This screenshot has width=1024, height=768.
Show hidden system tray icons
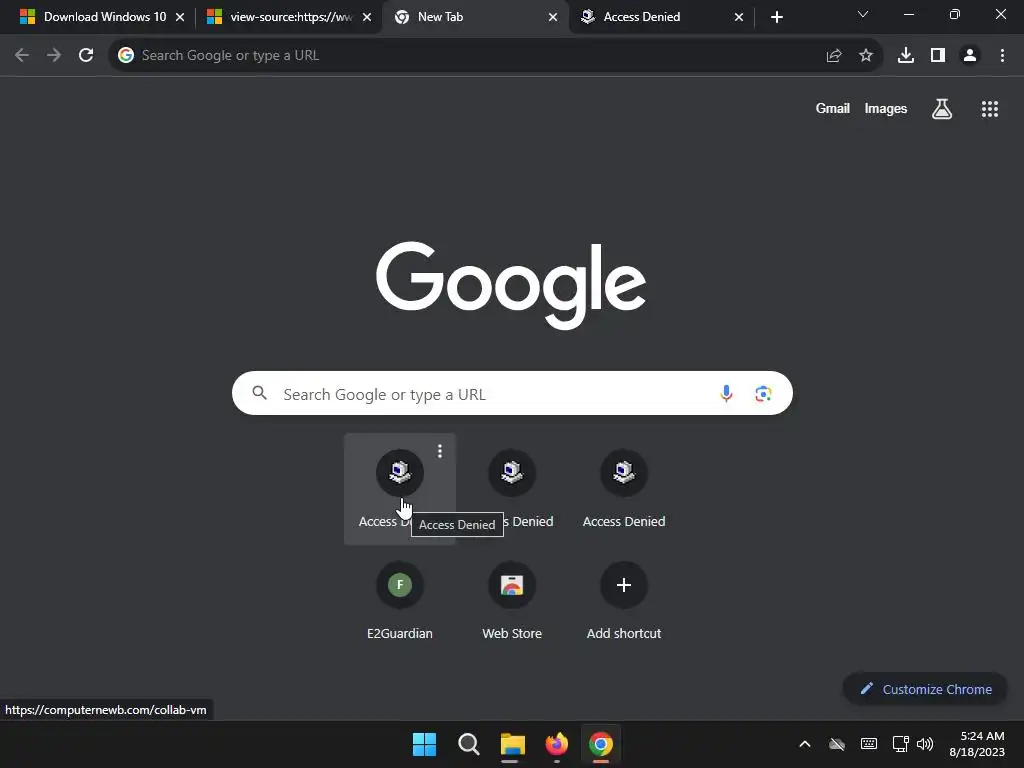[x=805, y=744]
